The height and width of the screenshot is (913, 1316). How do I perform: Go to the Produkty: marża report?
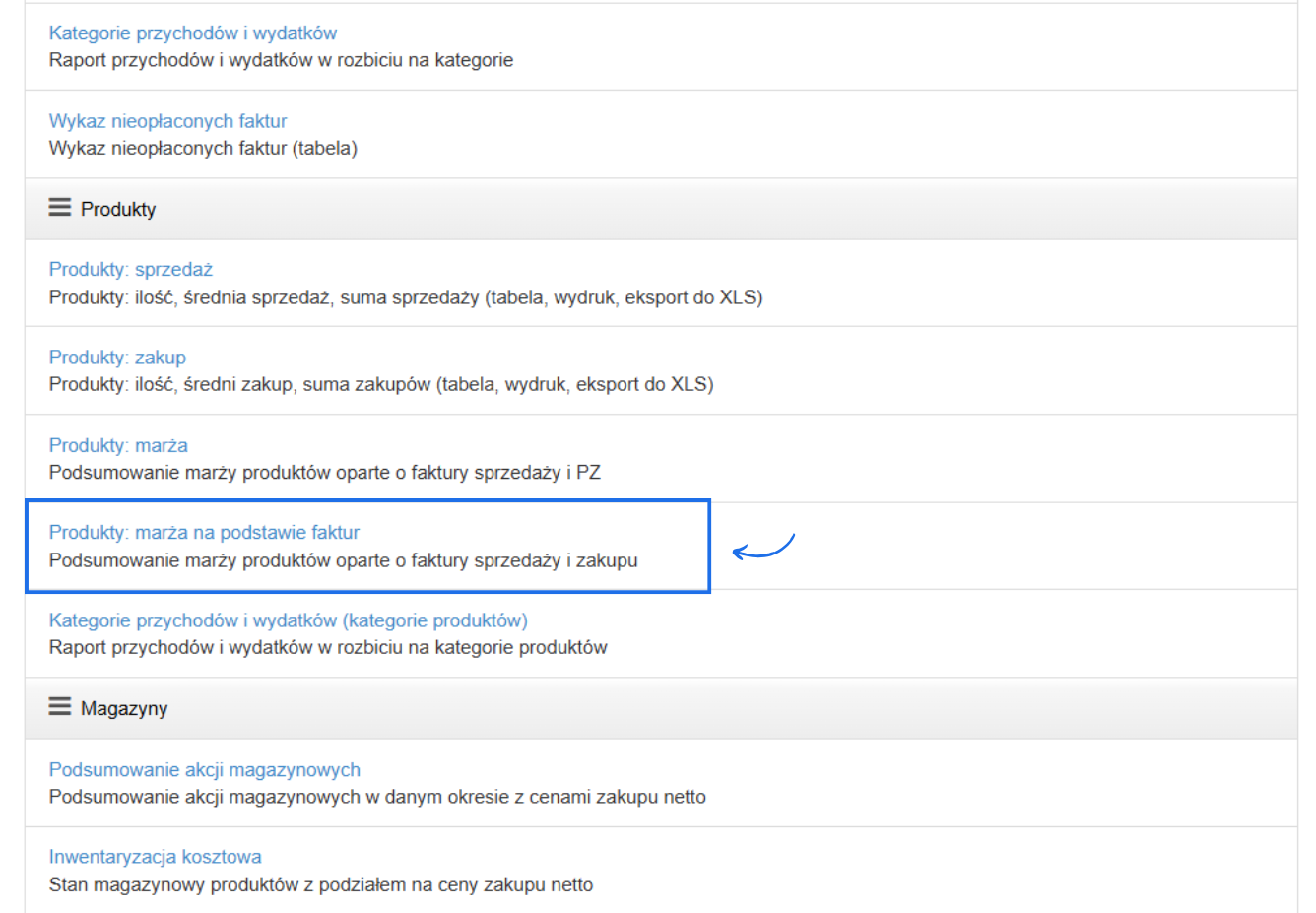click(118, 445)
